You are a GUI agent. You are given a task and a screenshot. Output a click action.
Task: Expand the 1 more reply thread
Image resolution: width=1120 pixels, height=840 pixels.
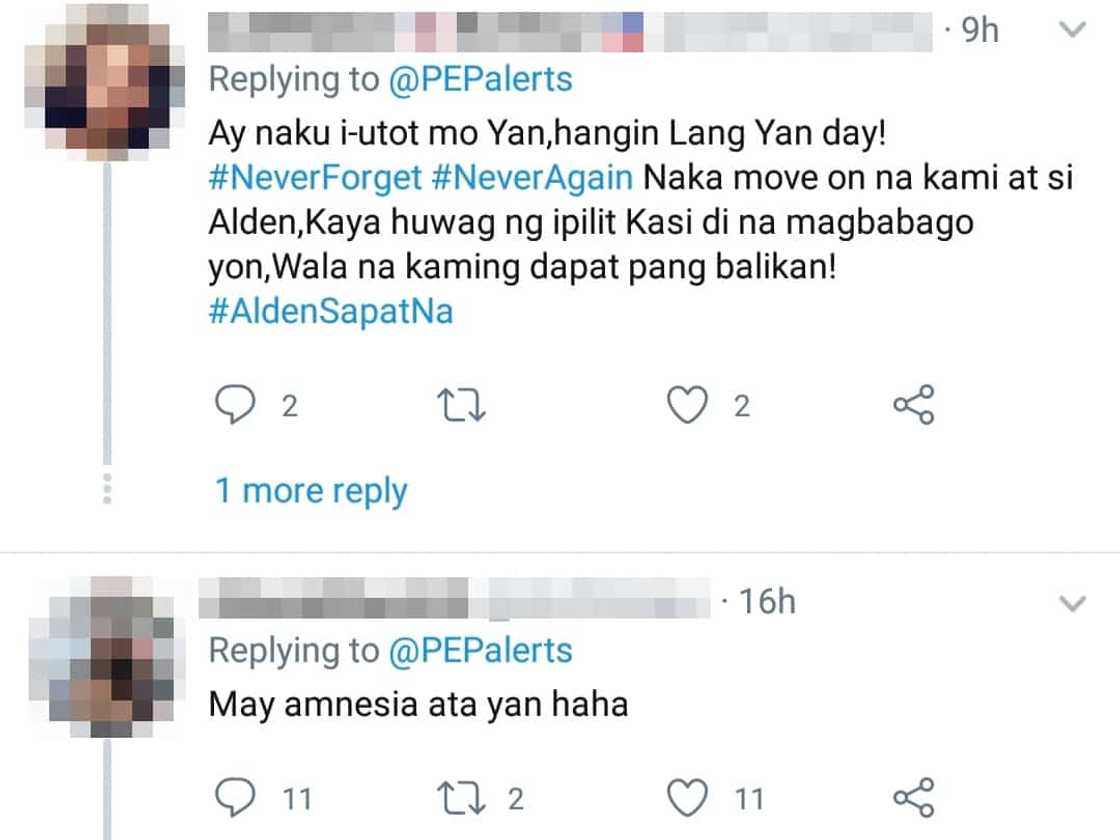[x=311, y=491]
